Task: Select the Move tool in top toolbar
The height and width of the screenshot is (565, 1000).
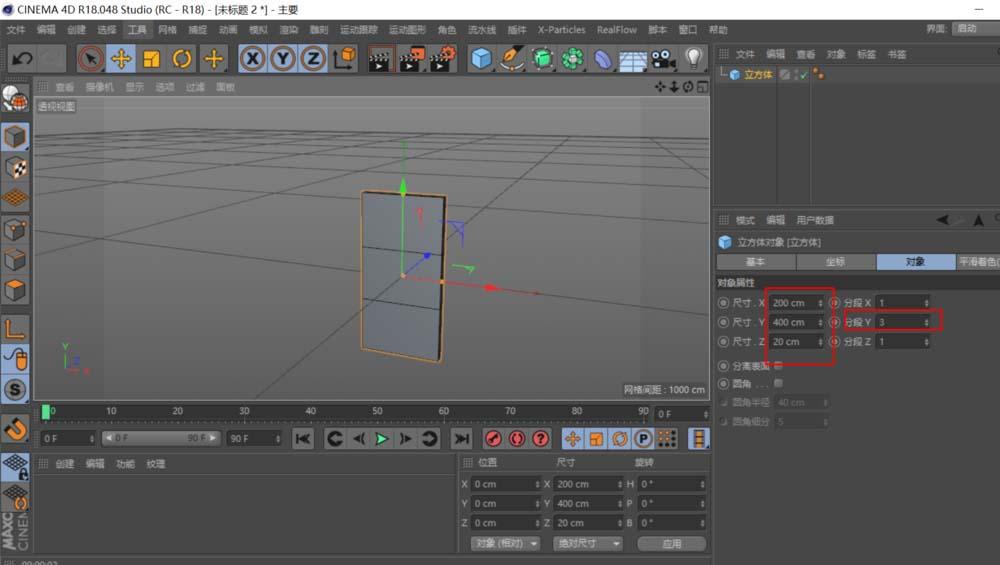Action: click(x=121, y=59)
